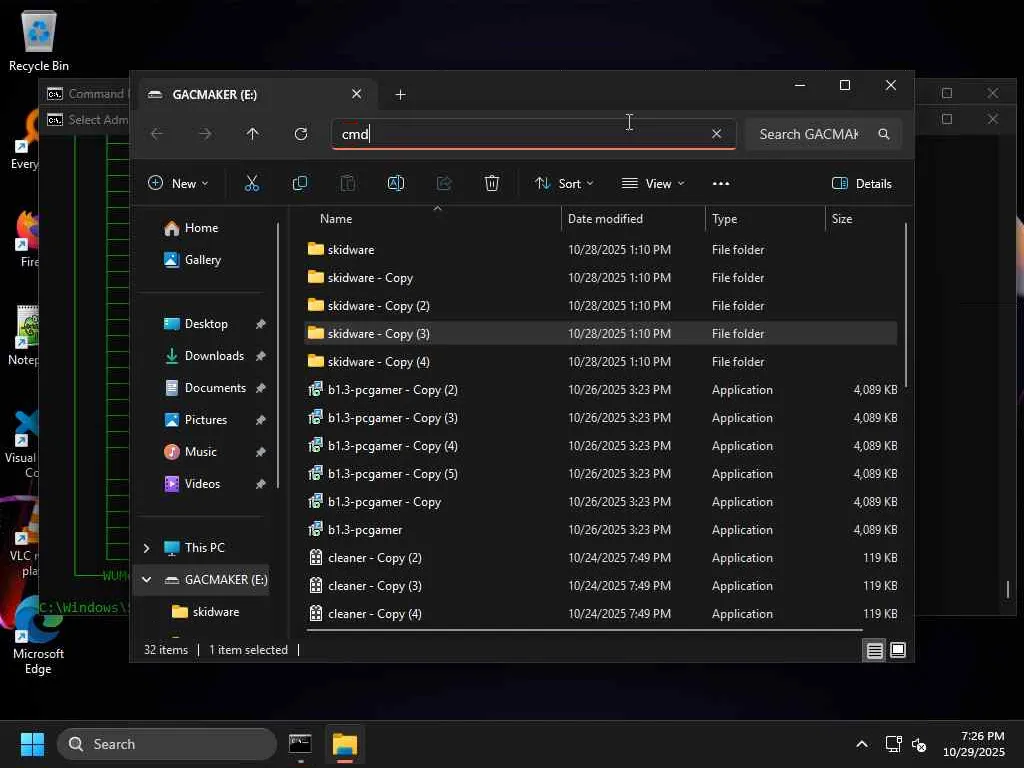
Task: Switch to details list view layout
Action: pos(875,650)
